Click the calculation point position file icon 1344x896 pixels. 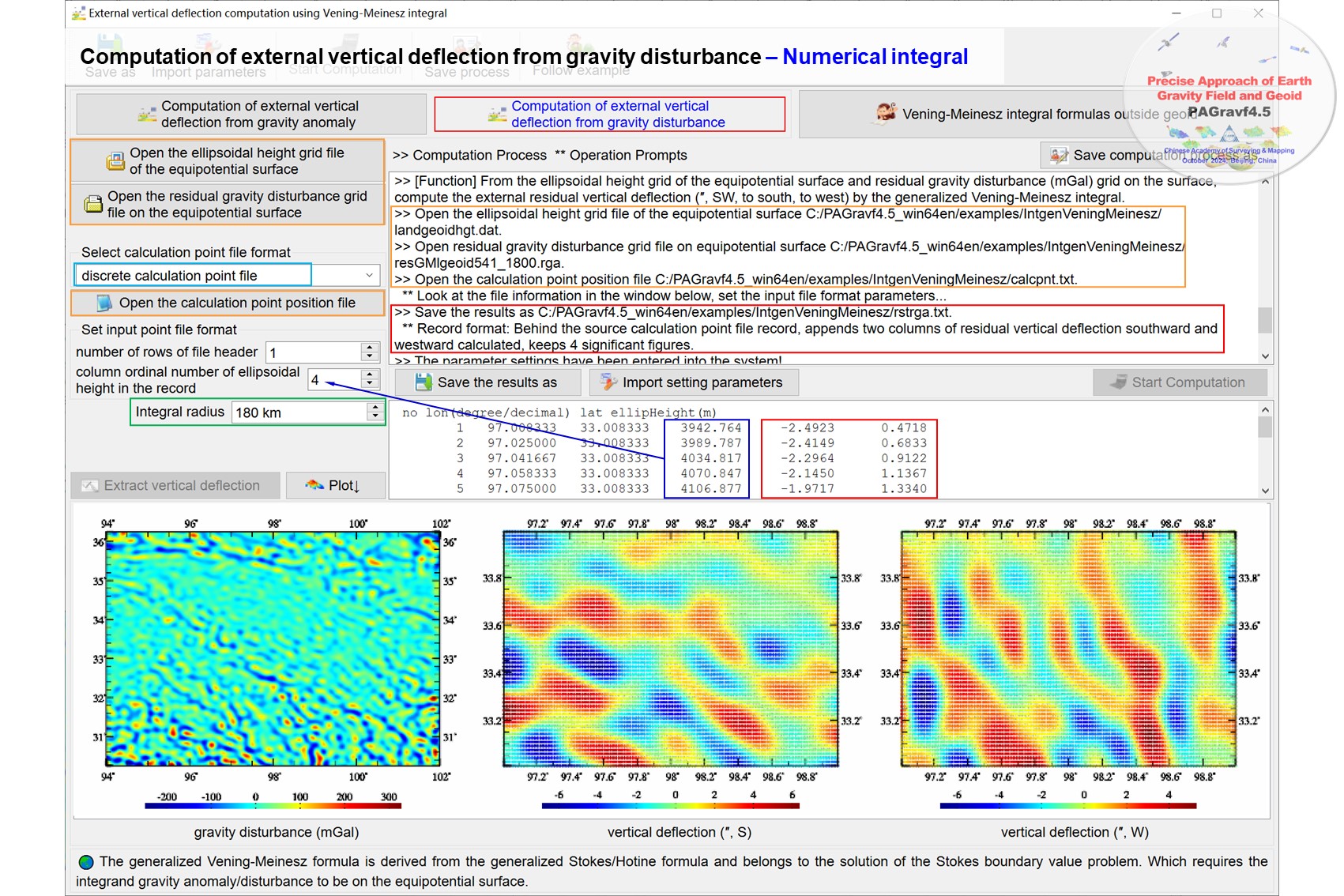[x=104, y=303]
